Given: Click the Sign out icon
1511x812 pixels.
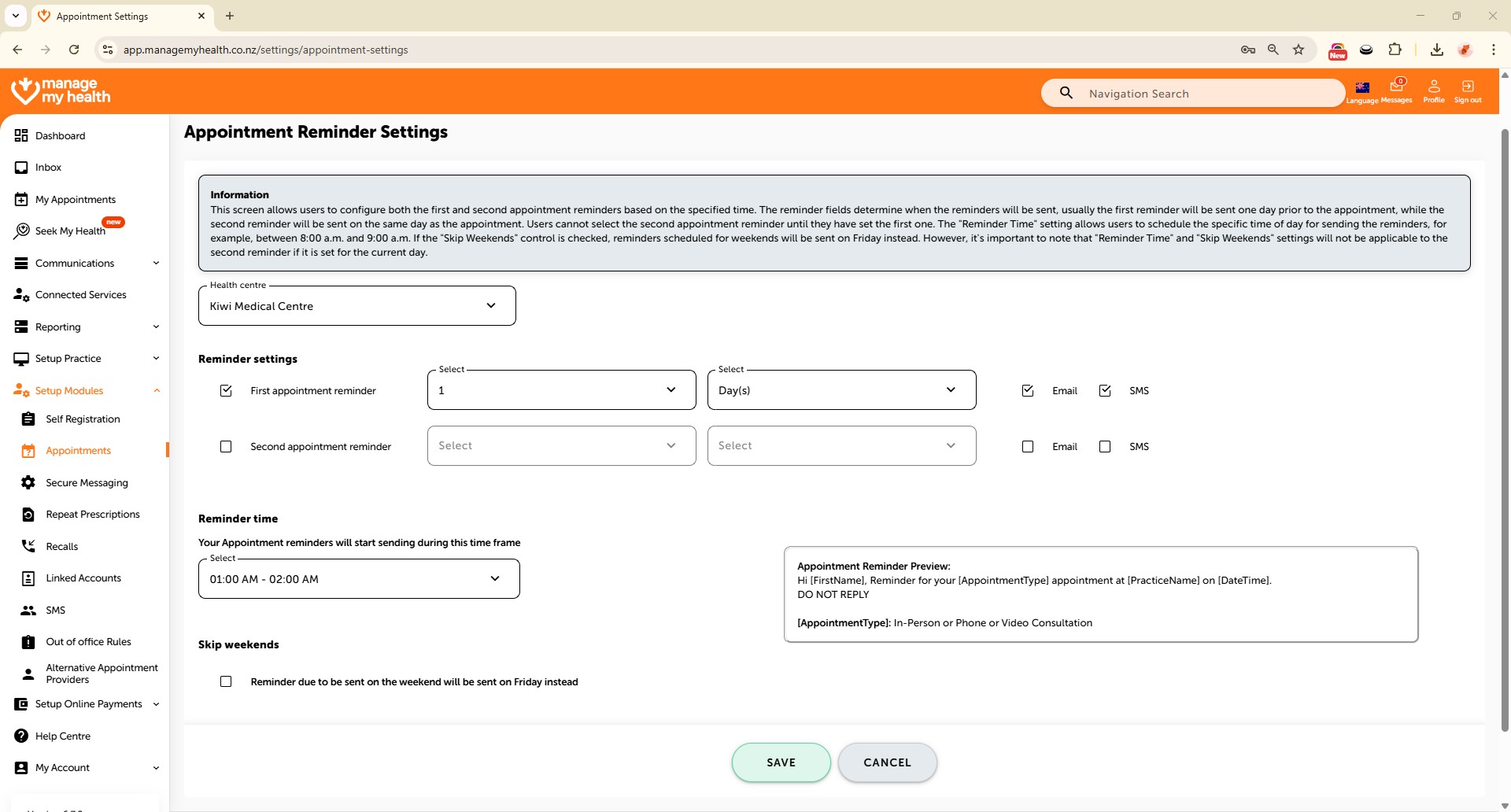Looking at the screenshot, I should (x=1467, y=87).
